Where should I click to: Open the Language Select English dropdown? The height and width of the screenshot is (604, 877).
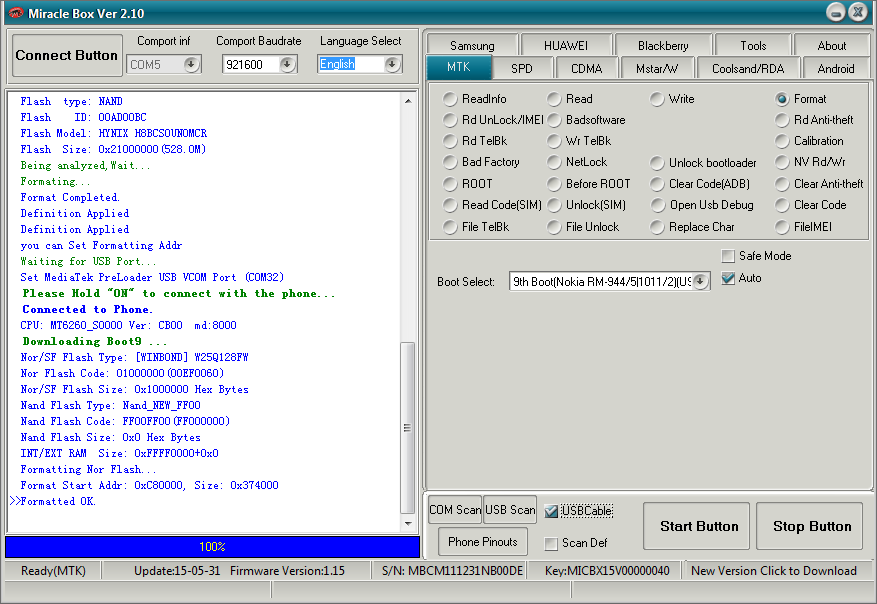(393, 64)
